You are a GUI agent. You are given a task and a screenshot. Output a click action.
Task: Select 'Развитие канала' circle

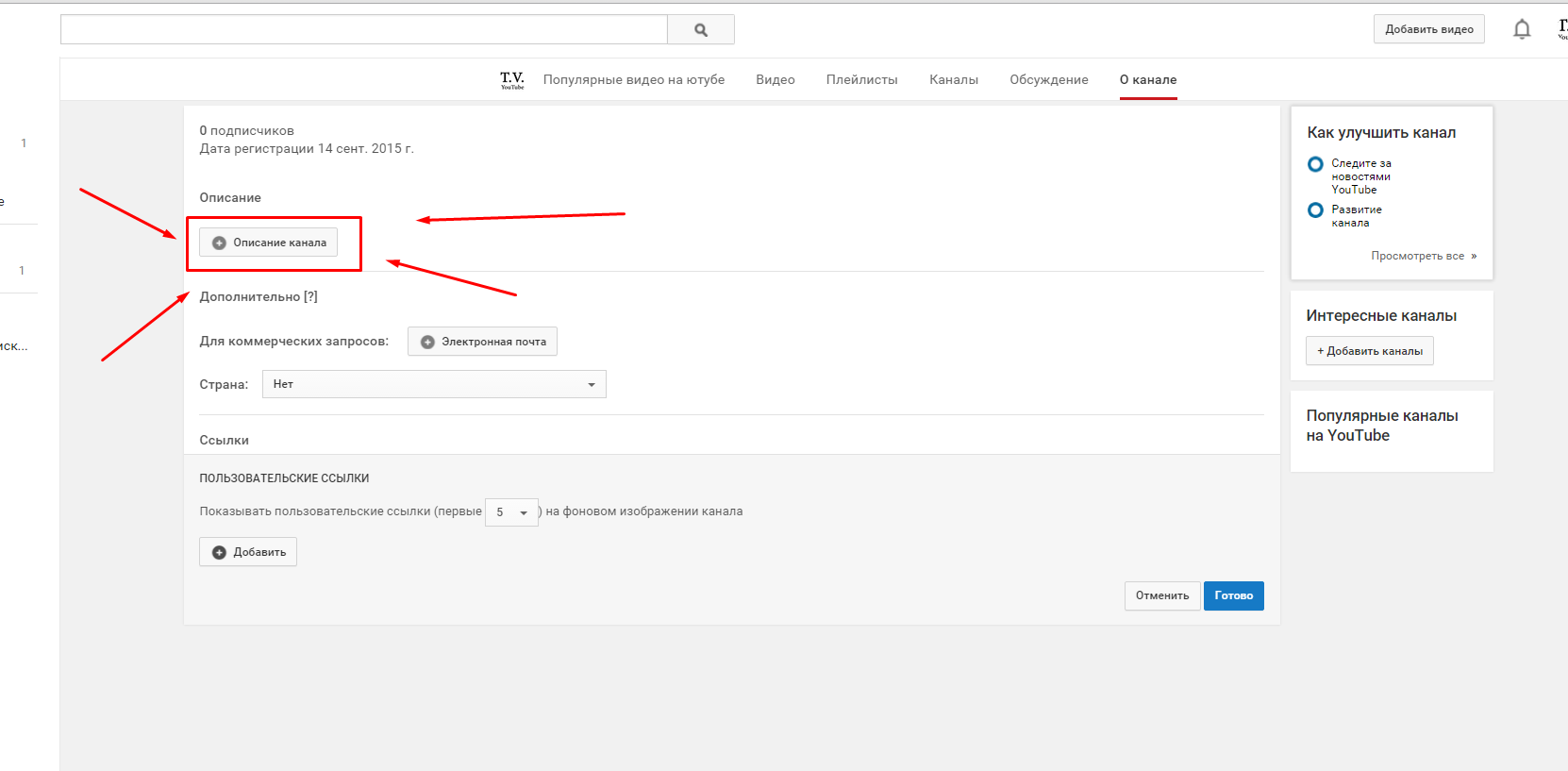(1315, 210)
